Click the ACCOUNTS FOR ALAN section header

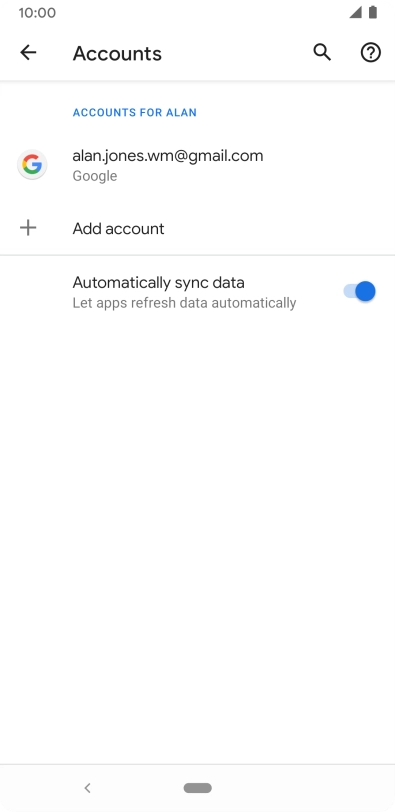[135, 112]
